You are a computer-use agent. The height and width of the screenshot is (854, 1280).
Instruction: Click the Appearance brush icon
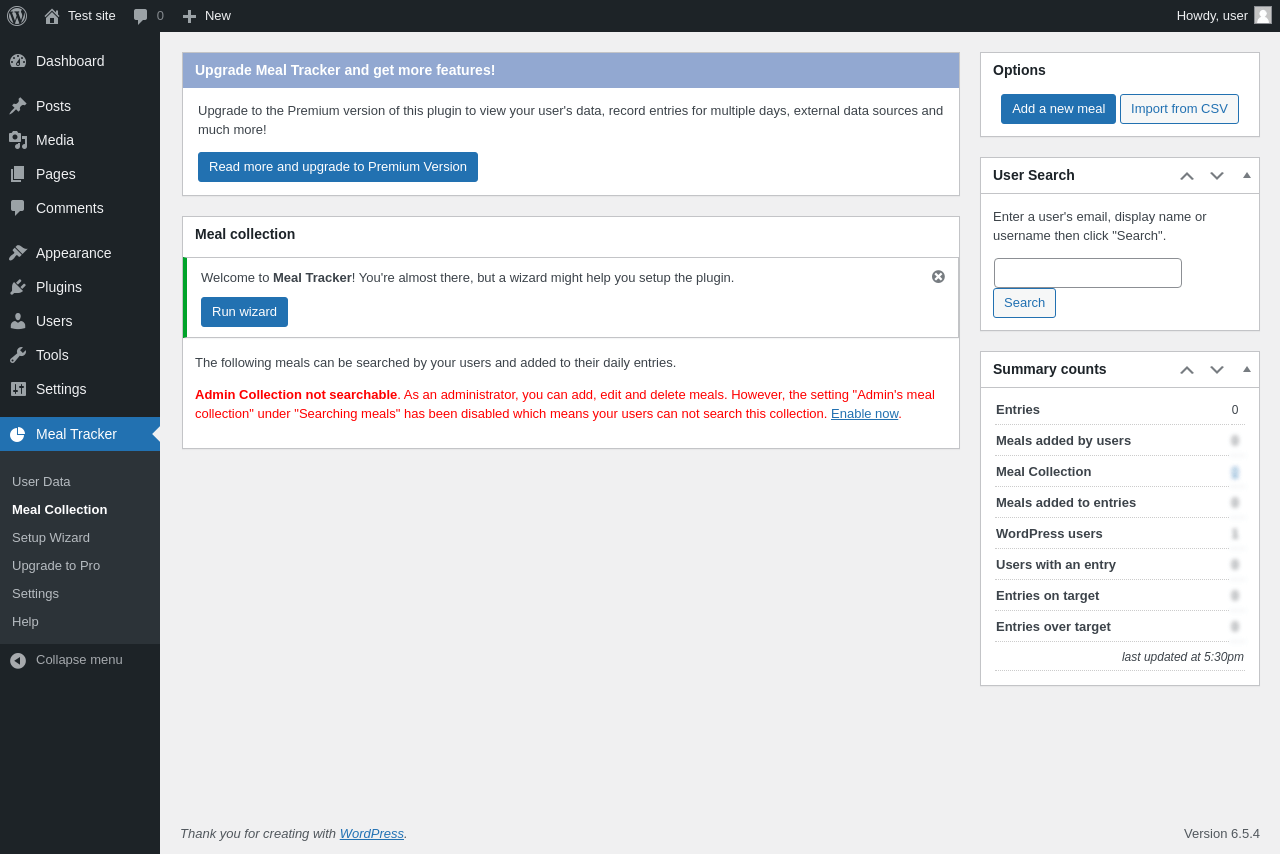coord(18,253)
